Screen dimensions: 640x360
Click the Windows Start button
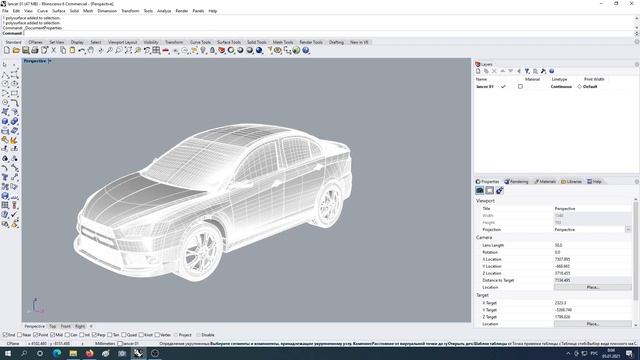point(7,353)
